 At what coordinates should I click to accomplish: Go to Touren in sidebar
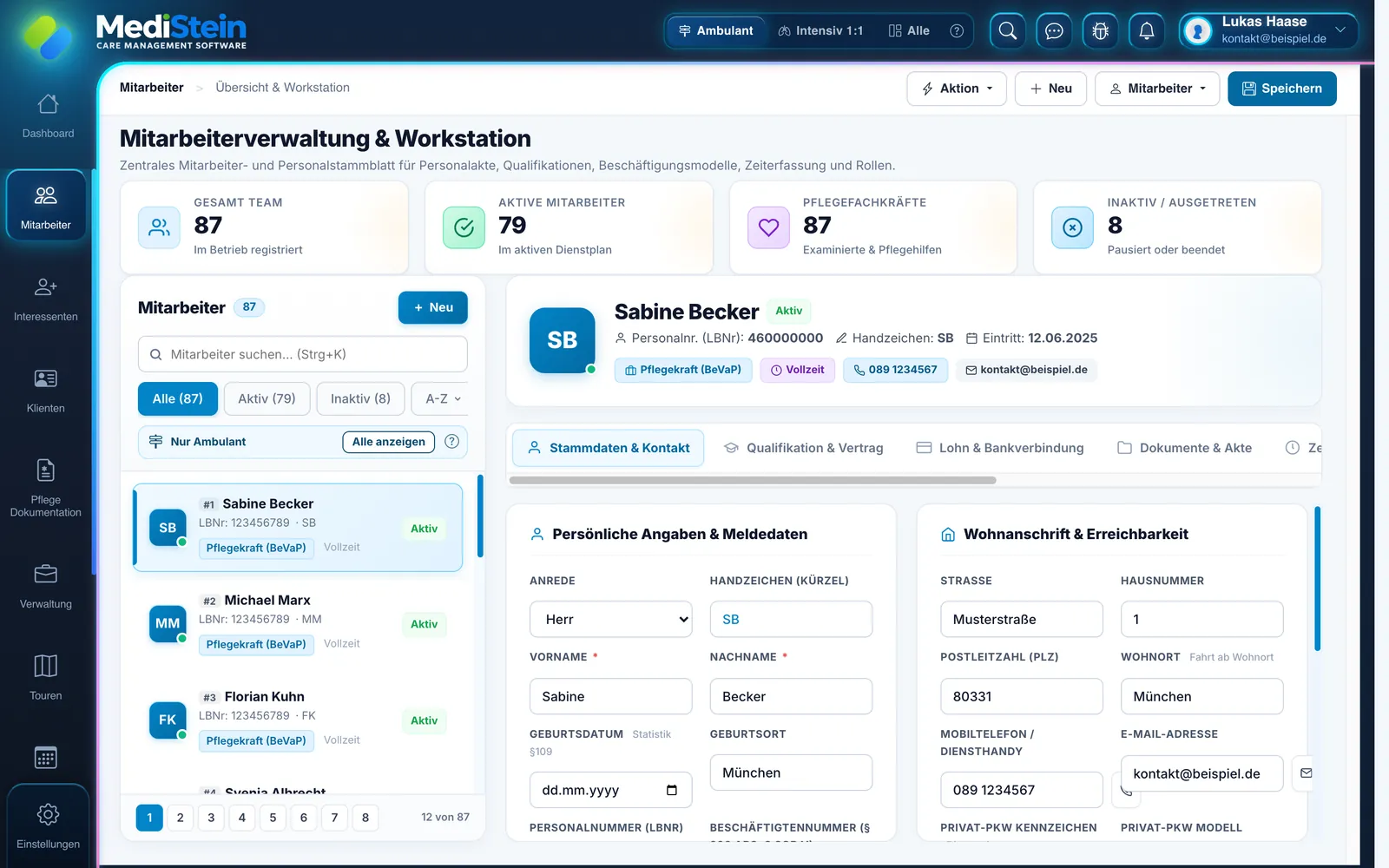tap(46, 677)
